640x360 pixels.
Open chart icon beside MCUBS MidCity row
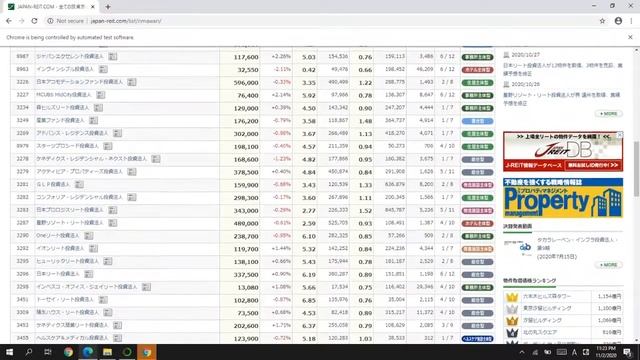point(100,95)
